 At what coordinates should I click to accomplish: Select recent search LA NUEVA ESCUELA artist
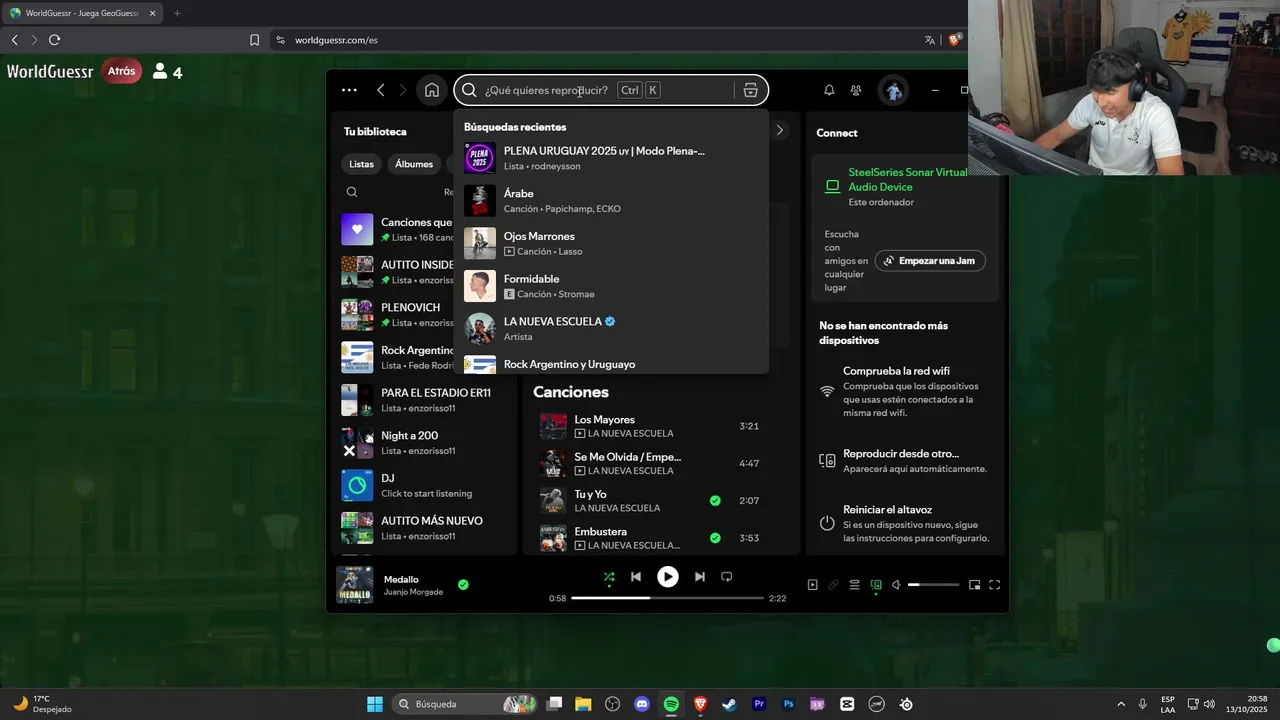pos(611,329)
